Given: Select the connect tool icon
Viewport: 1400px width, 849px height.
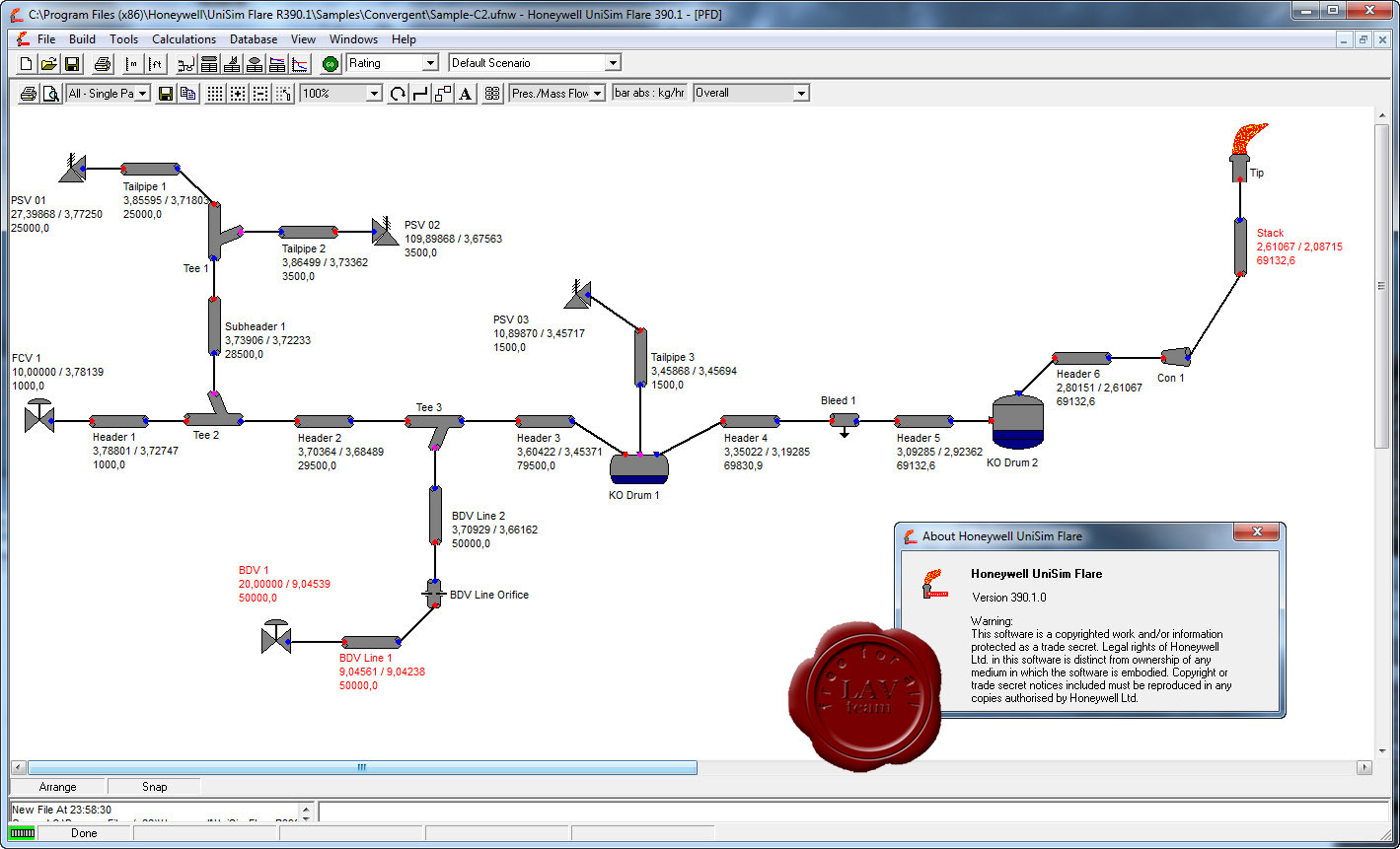Looking at the screenshot, I should (x=420, y=94).
